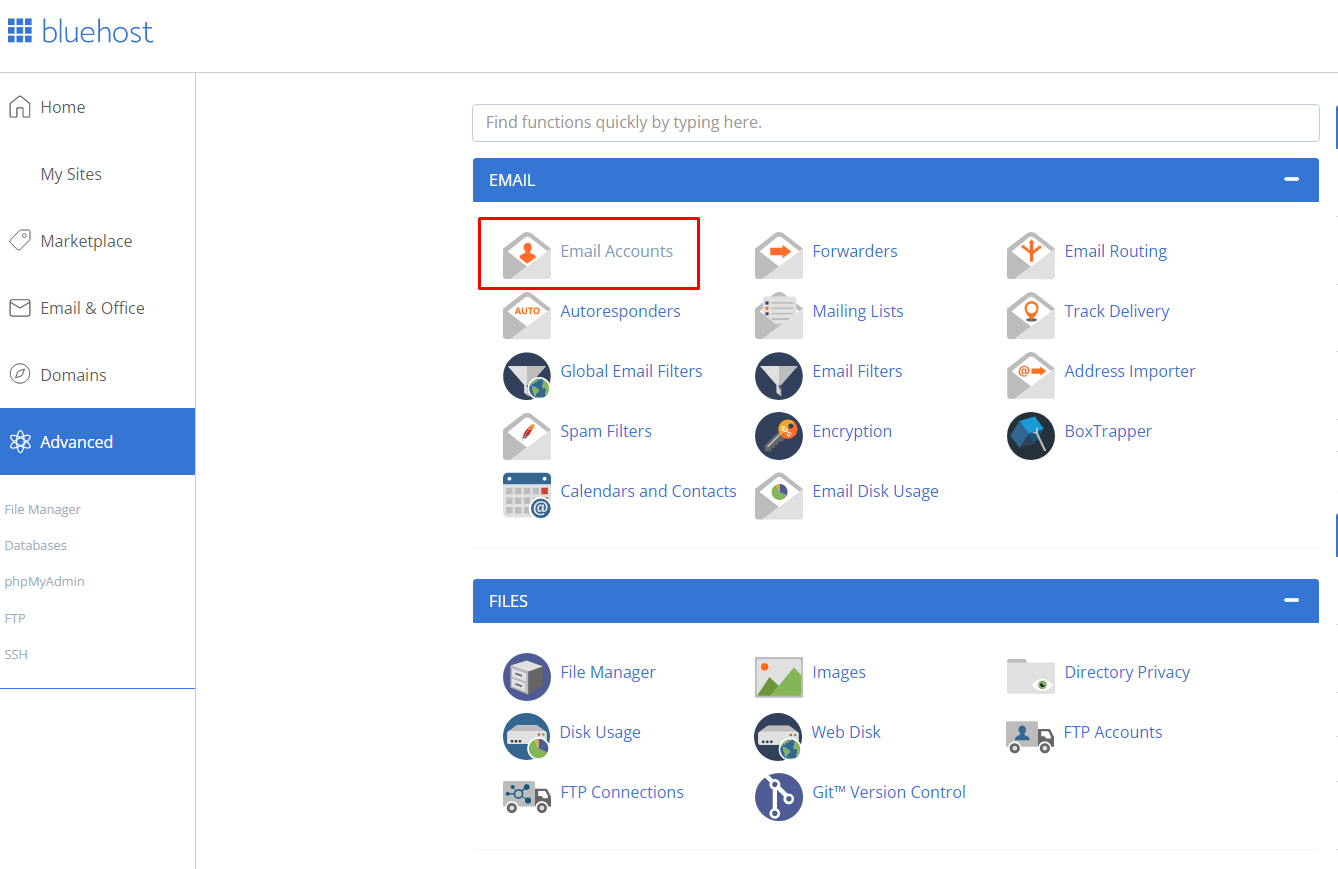Open Domains from the sidebar
The height and width of the screenshot is (869, 1338).
tap(73, 374)
